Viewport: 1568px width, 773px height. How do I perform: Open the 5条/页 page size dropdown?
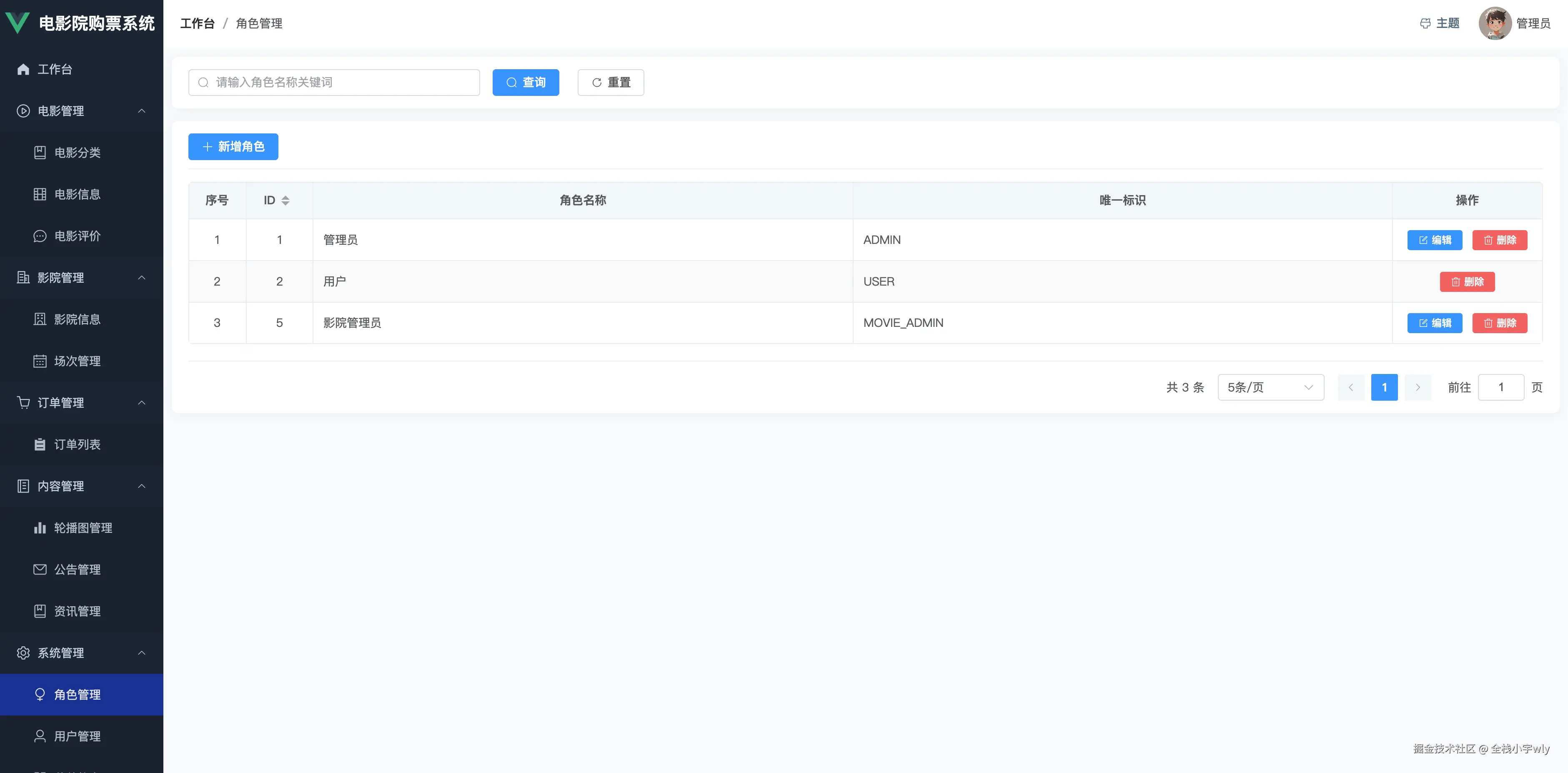click(1270, 388)
